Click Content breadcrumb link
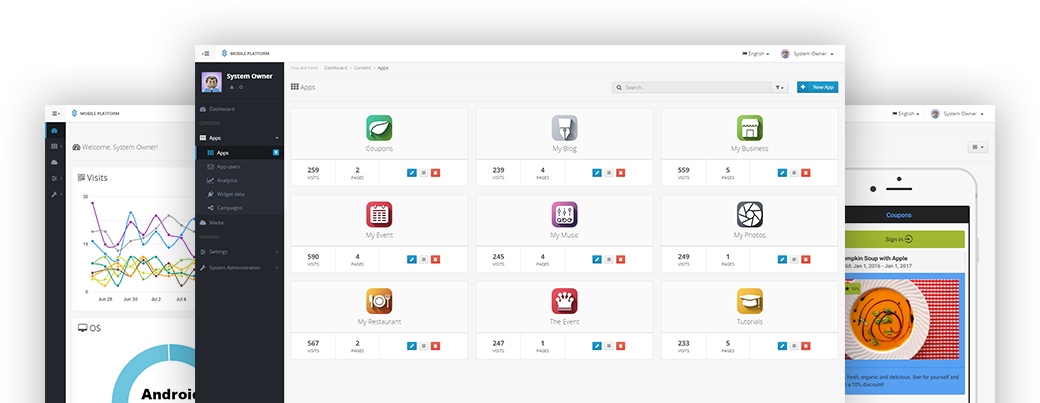Screen dimensions: 1040x403 click(362, 68)
